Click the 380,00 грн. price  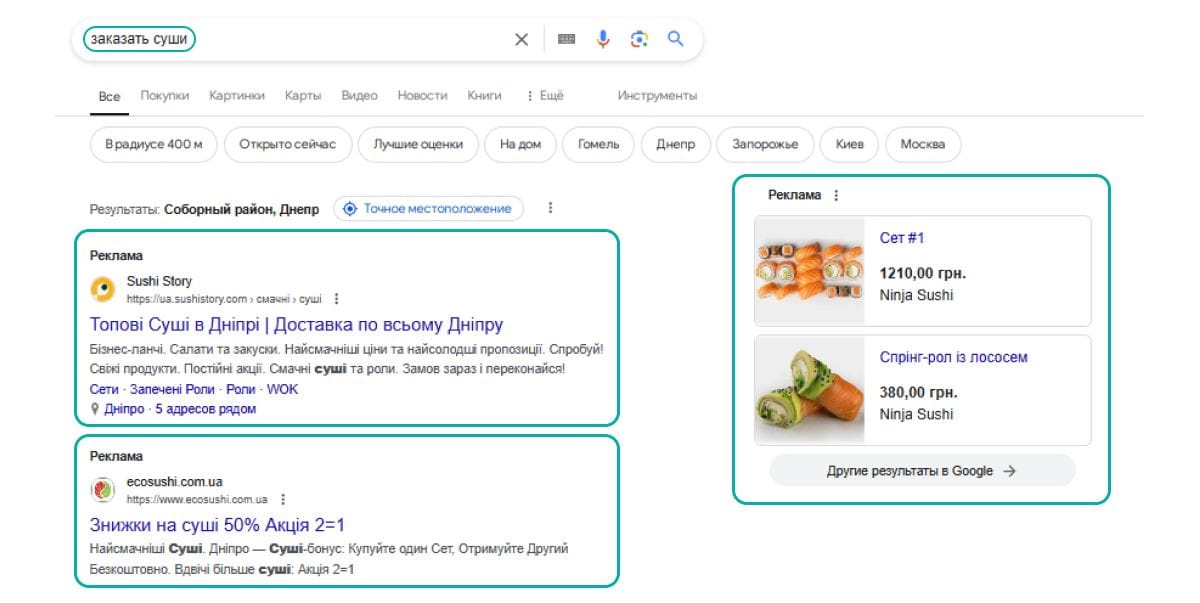pyautogui.click(x=918, y=392)
